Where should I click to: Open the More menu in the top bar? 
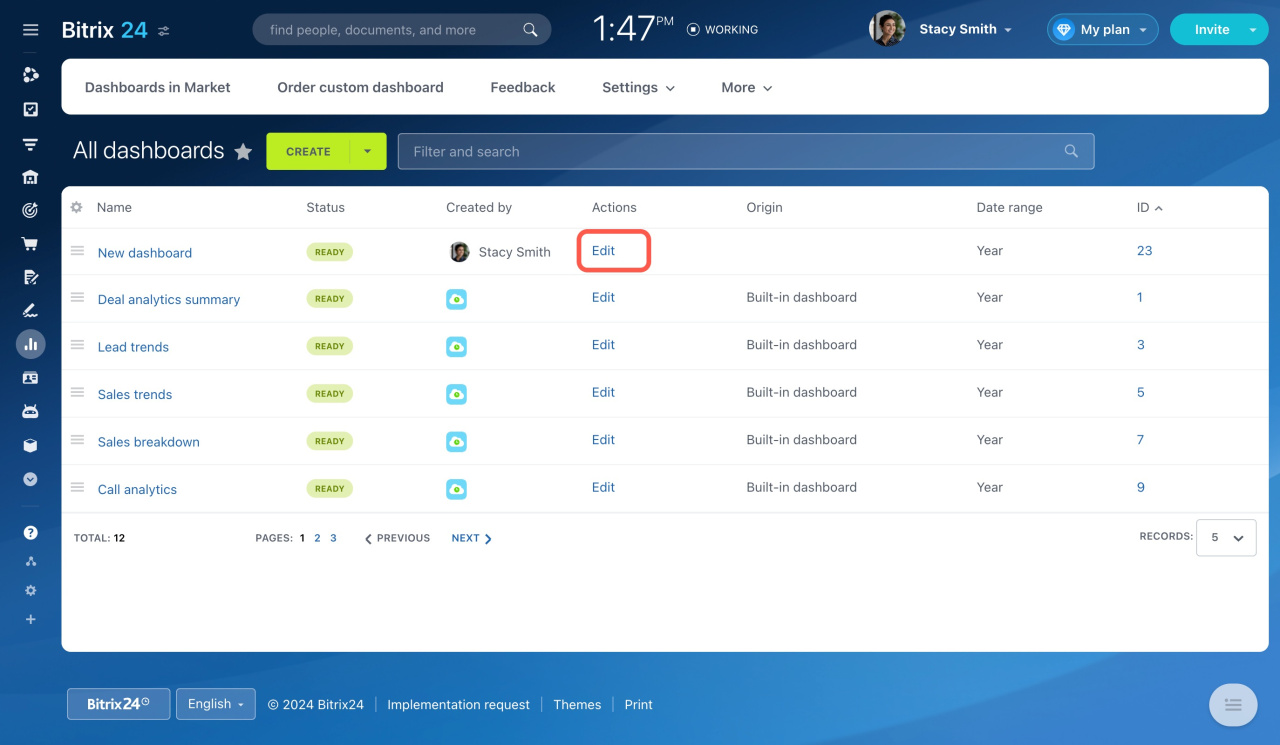click(745, 87)
